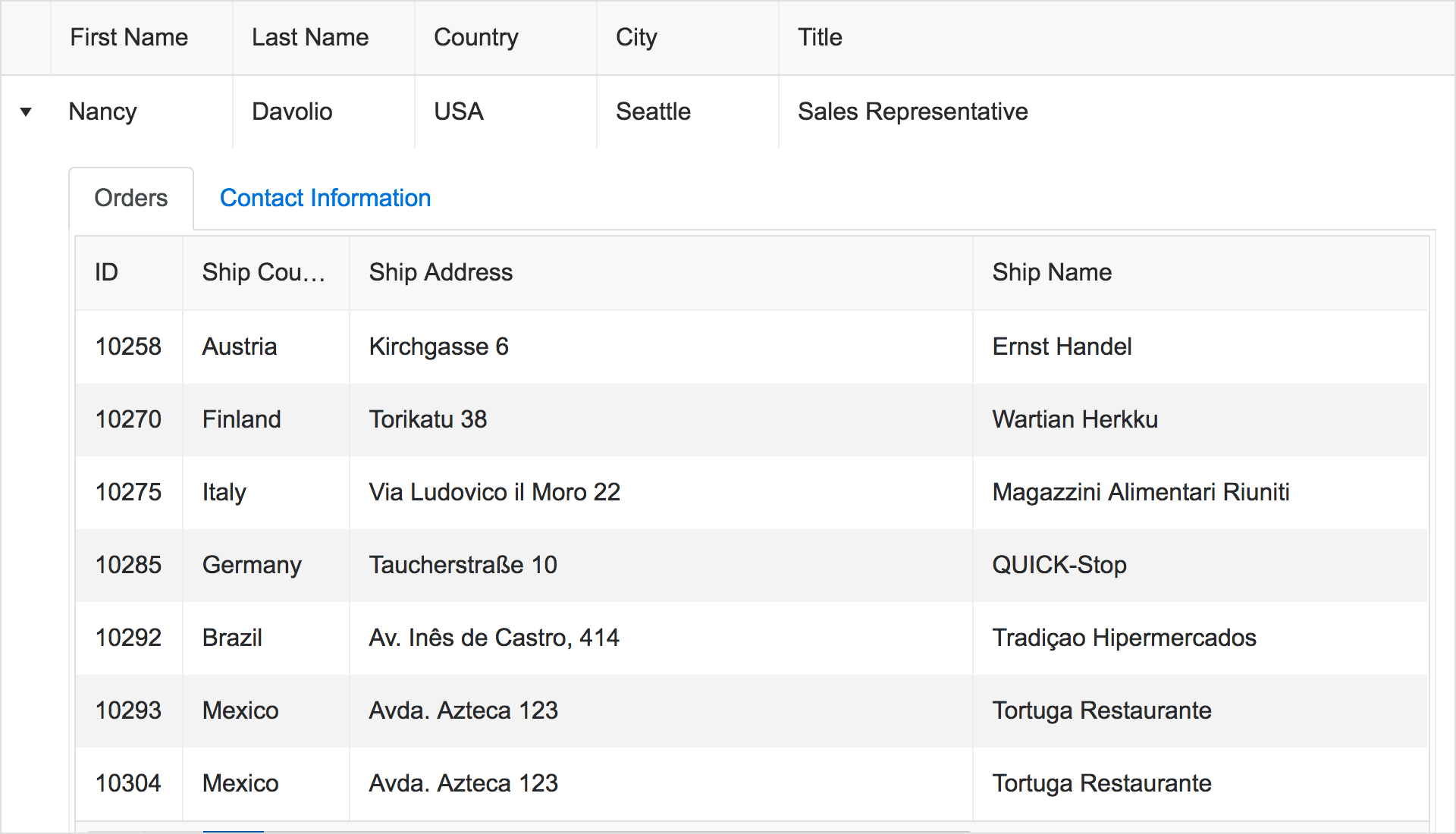Select the Orders tab
This screenshot has height=834, width=1456.
(130, 198)
